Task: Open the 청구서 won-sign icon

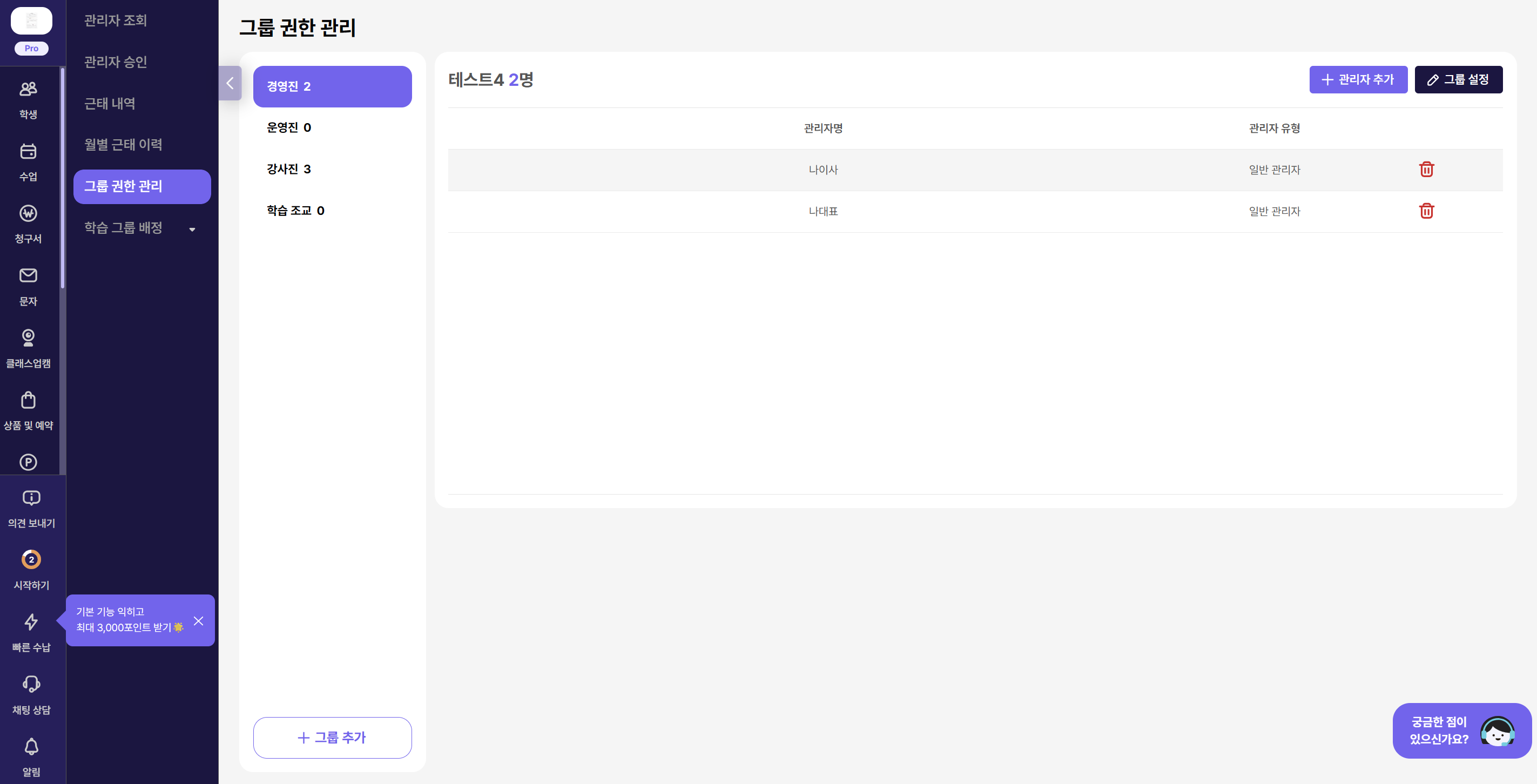Action: 28,214
